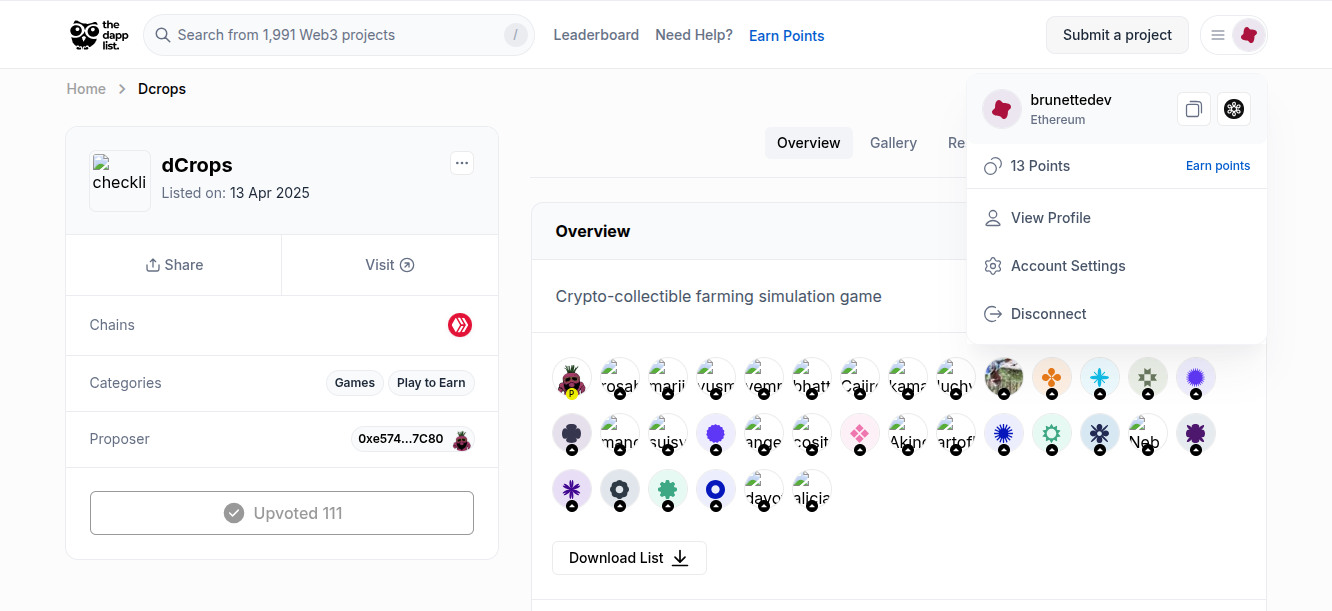
Task: Click the magnifier icon in search bar
Action: (x=163, y=35)
